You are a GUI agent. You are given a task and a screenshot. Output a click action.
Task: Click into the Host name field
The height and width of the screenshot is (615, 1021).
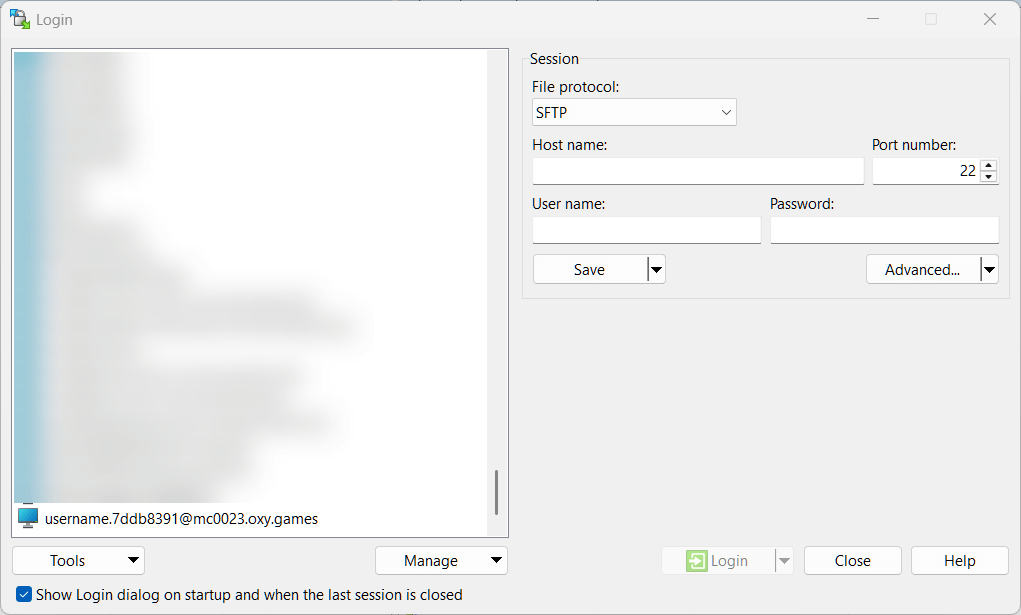pyautogui.click(x=697, y=171)
